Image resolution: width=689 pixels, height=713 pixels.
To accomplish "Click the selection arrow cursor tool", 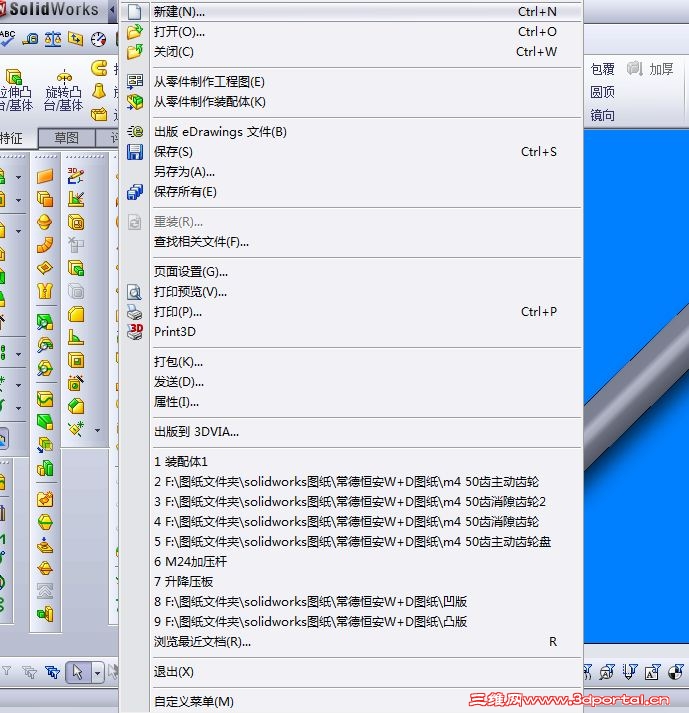I will (x=78, y=672).
